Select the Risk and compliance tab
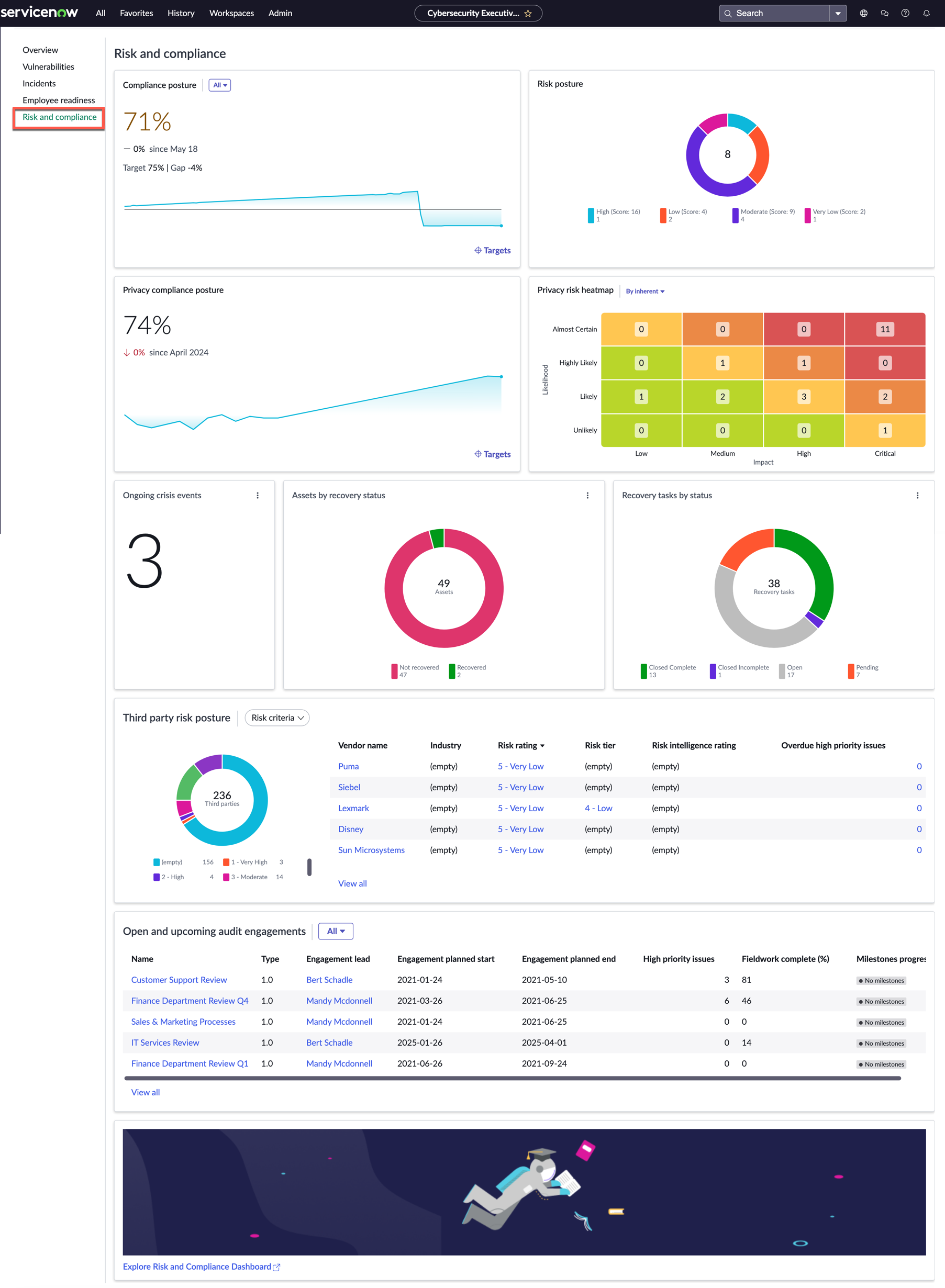The width and height of the screenshot is (945, 1288). pyautogui.click(x=60, y=117)
